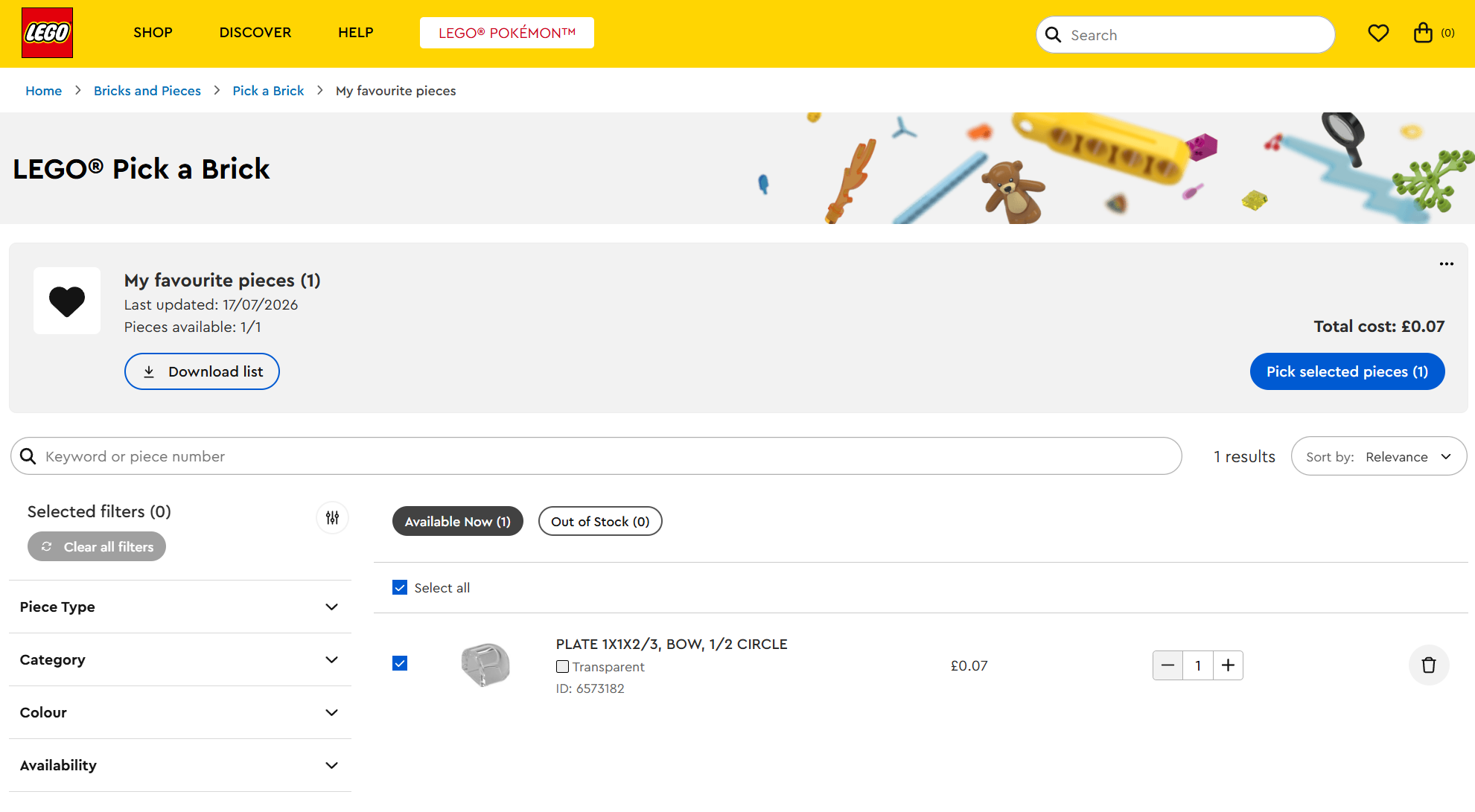Screen dimensions: 1475x812
Task: Expand the Availability filter
Action: (180, 765)
